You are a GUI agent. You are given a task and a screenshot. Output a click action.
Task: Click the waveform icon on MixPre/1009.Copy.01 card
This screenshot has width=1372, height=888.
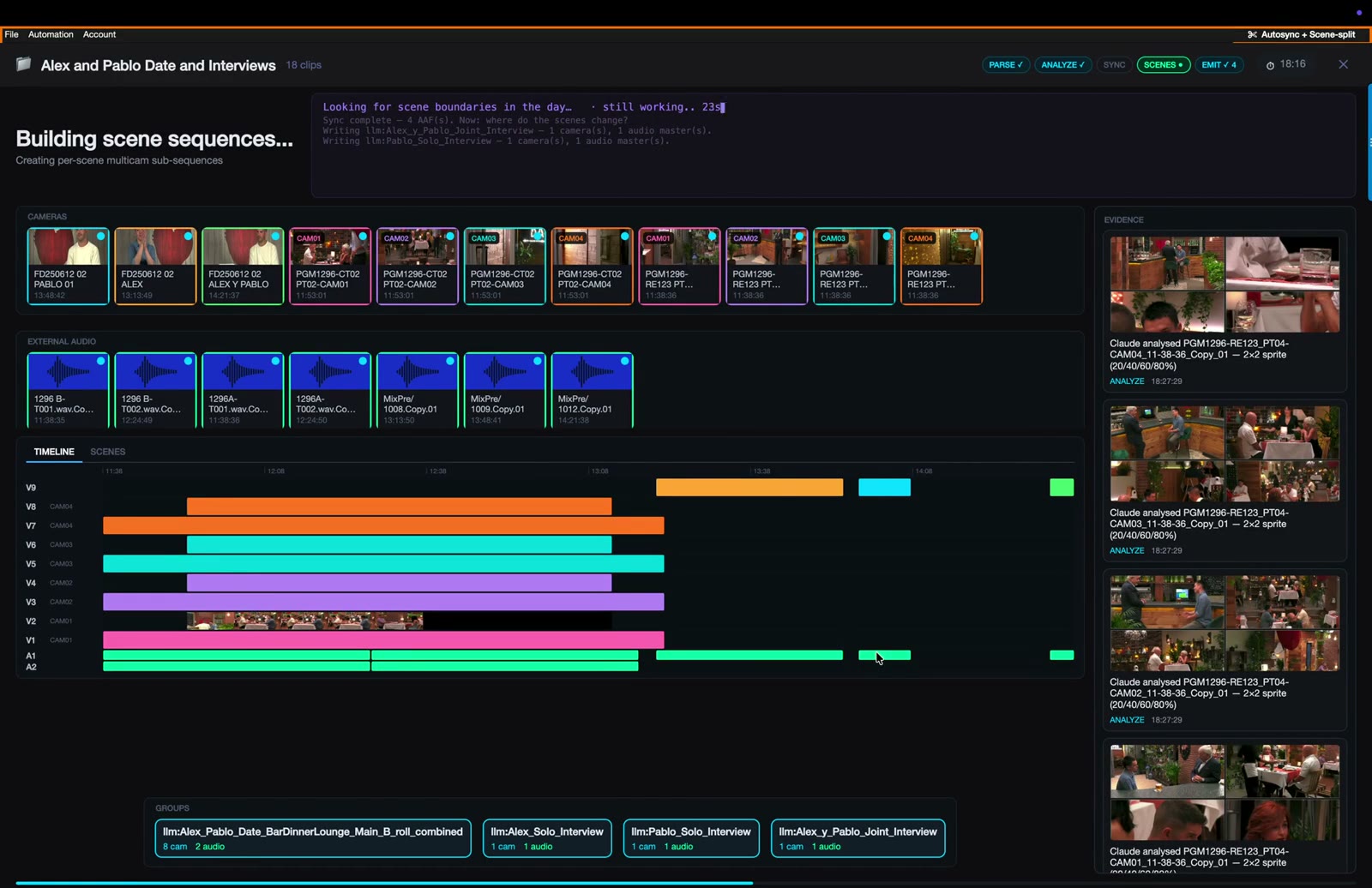tap(505, 372)
